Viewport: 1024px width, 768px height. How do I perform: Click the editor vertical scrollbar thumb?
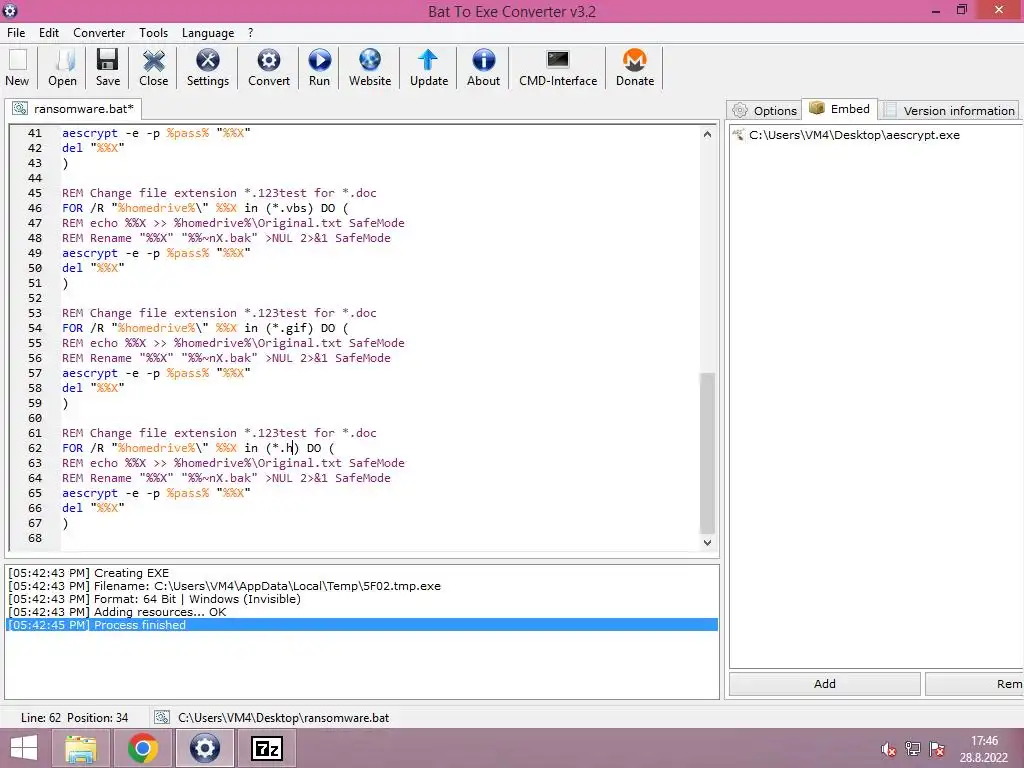pyautogui.click(x=707, y=453)
